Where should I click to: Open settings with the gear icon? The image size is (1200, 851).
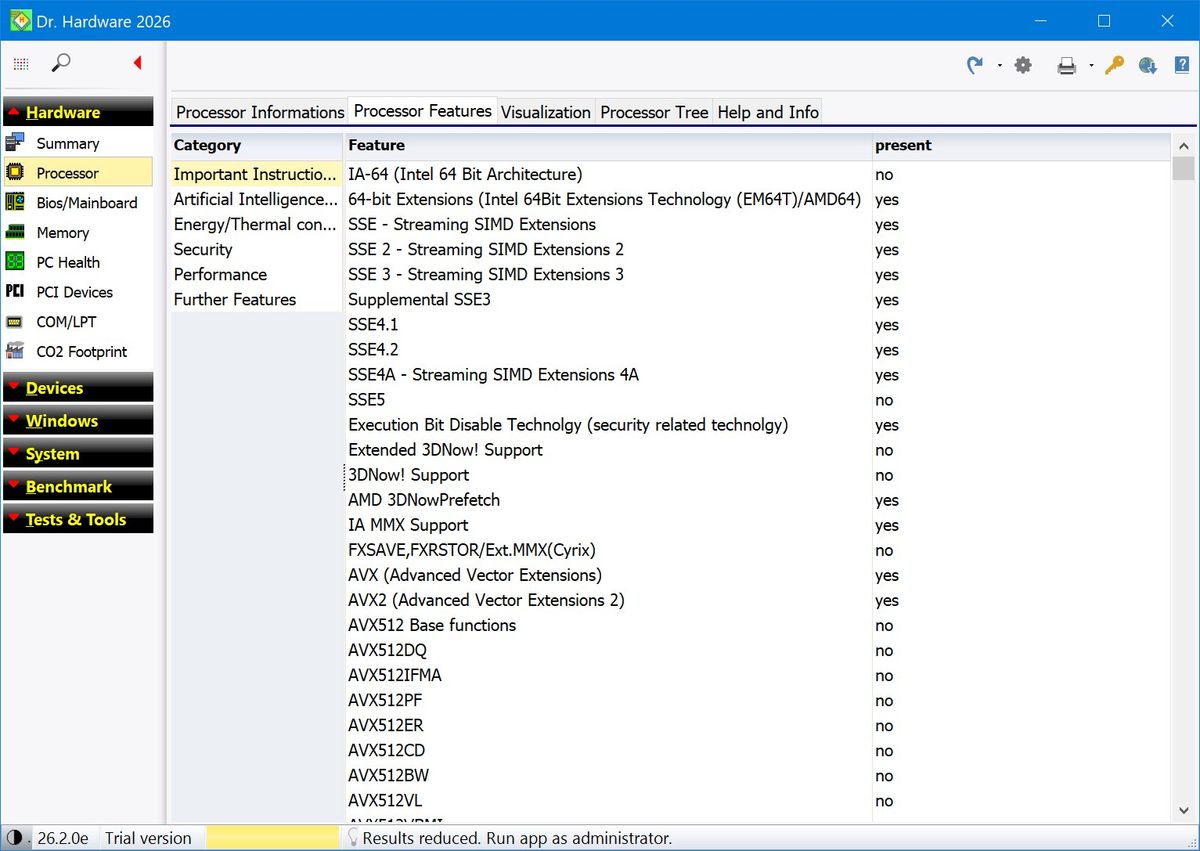tap(1023, 65)
